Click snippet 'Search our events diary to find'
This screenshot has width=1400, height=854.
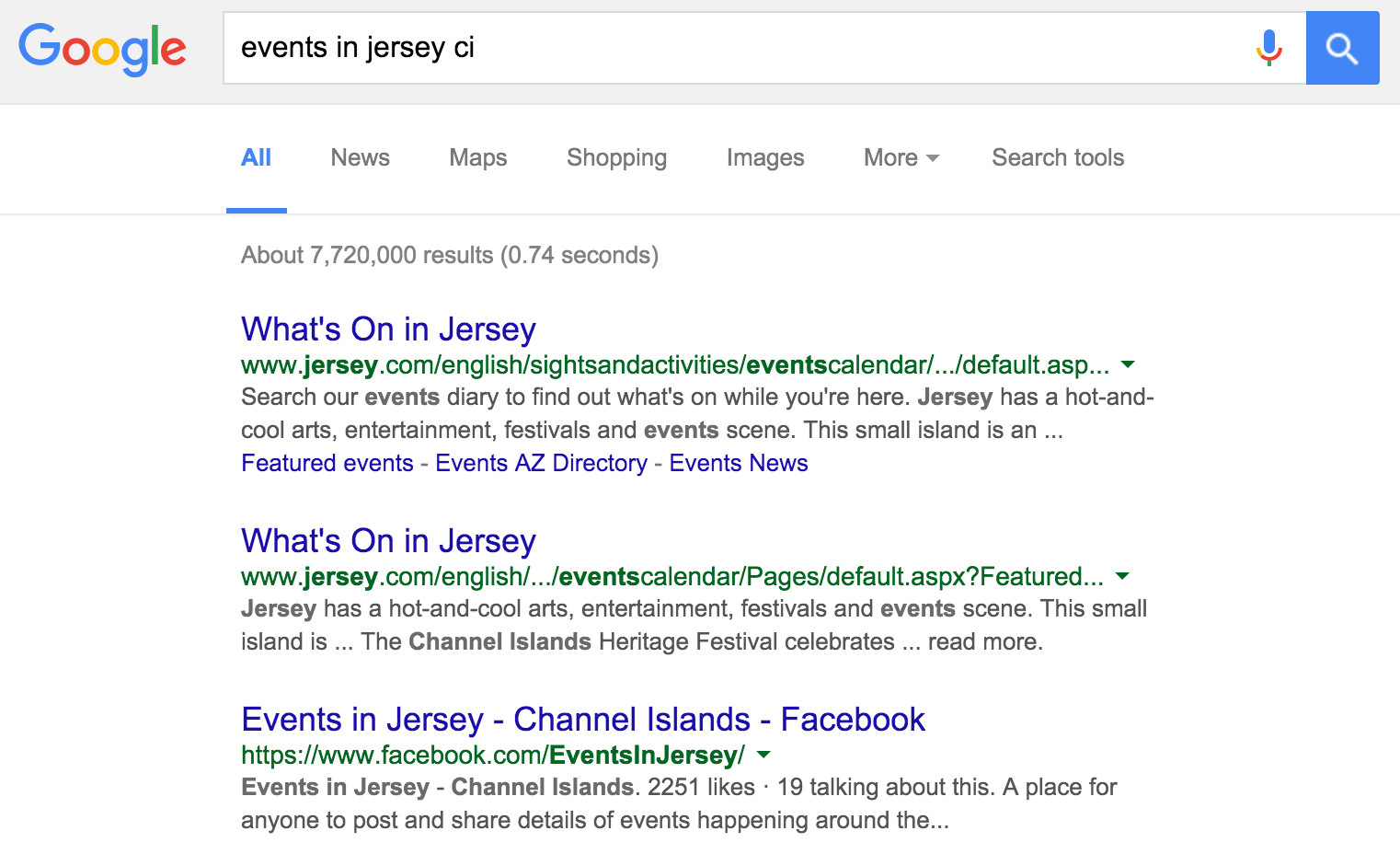697,413
